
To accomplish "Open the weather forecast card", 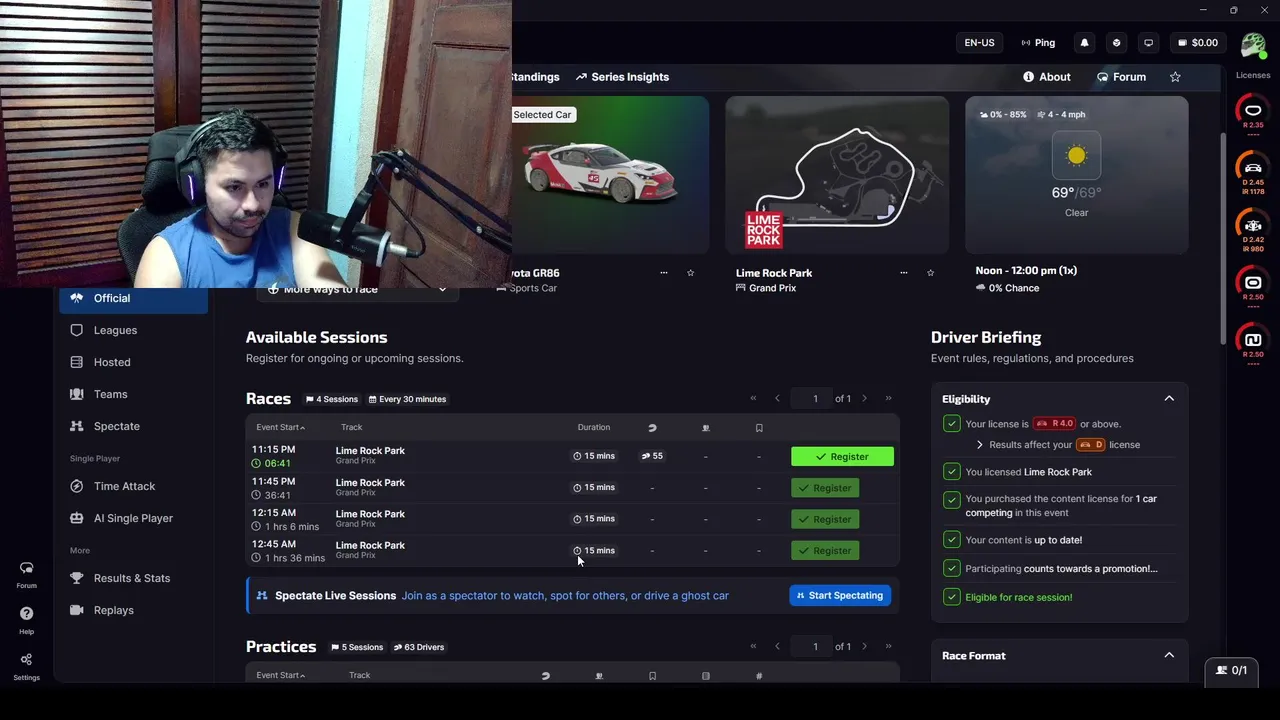I will click(x=1077, y=175).
